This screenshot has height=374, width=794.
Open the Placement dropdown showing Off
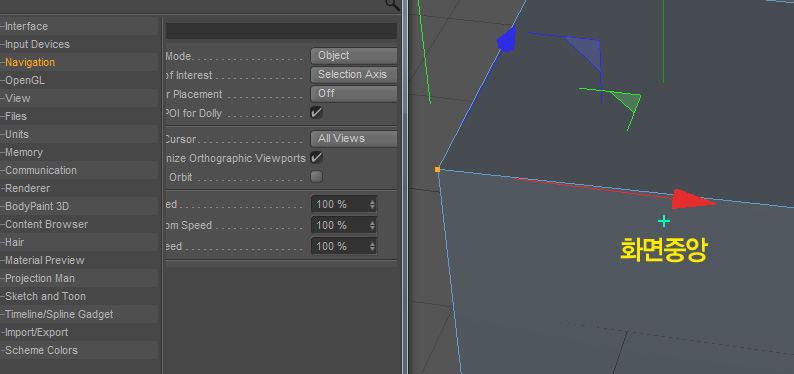pyautogui.click(x=353, y=94)
